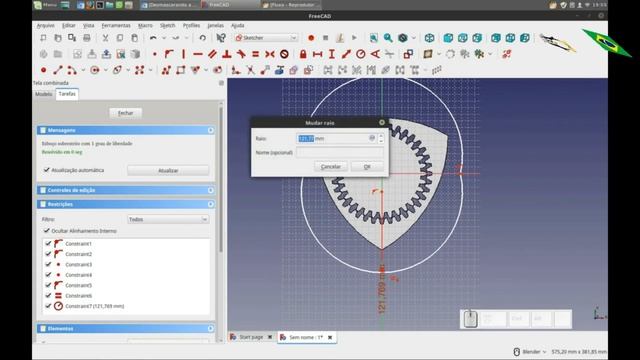Collapse the Restrições section
The height and width of the screenshot is (360, 640).
point(211,204)
